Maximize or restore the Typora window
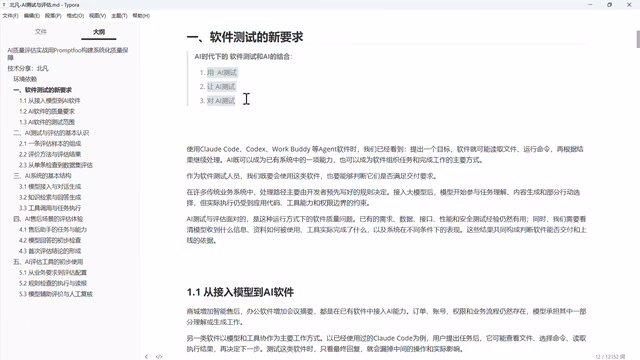This screenshot has height=360, width=640. click(x=609, y=5)
